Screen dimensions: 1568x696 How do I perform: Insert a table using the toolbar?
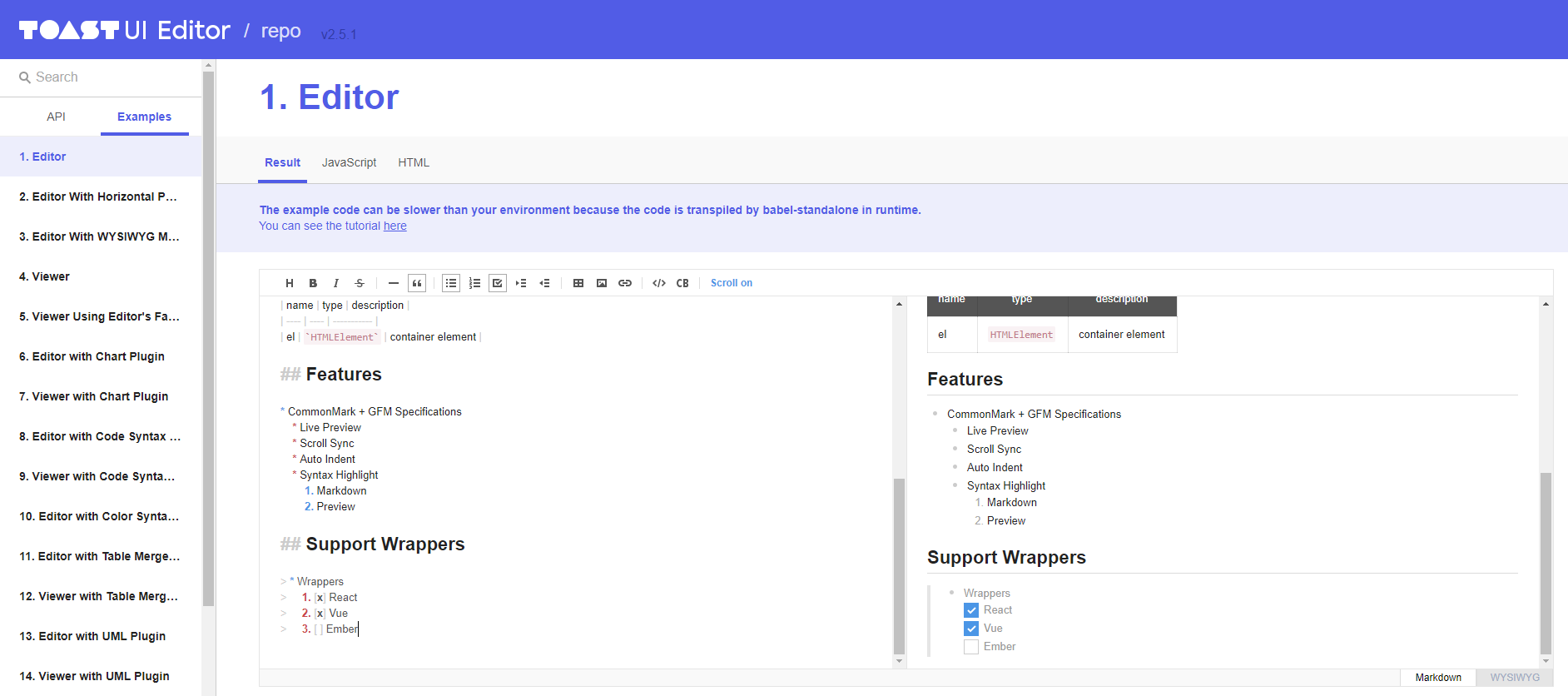point(578,283)
